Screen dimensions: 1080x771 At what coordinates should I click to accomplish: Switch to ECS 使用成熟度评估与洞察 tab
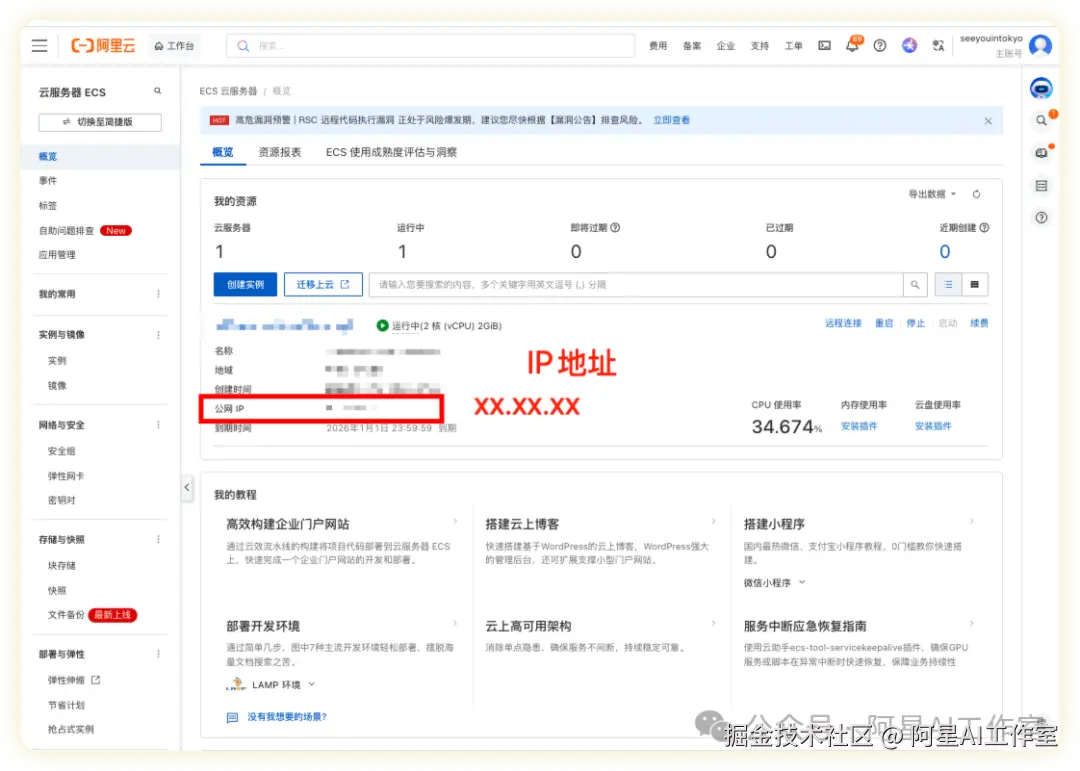(x=391, y=152)
